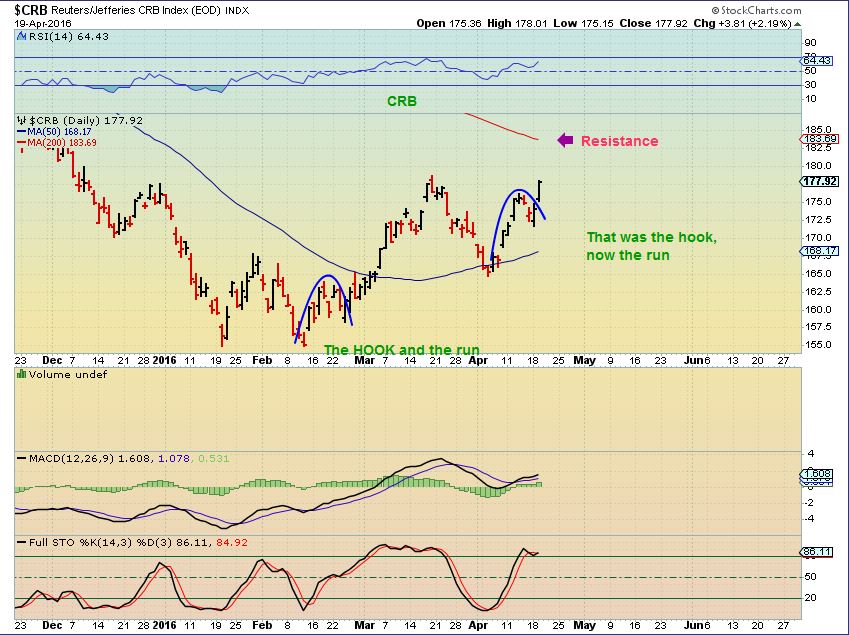Click the red 84.92 stochastic %D value
The image size is (849, 635).
click(x=232, y=542)
